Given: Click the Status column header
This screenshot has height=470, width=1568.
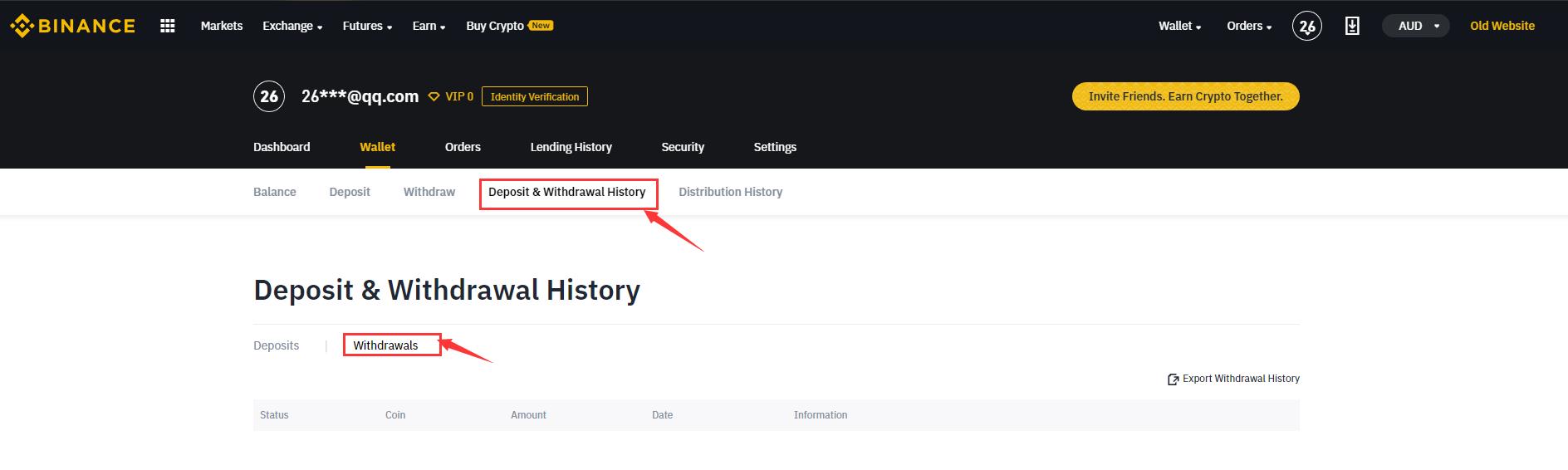Looking at the screenshot, I should tap(274, 415).
